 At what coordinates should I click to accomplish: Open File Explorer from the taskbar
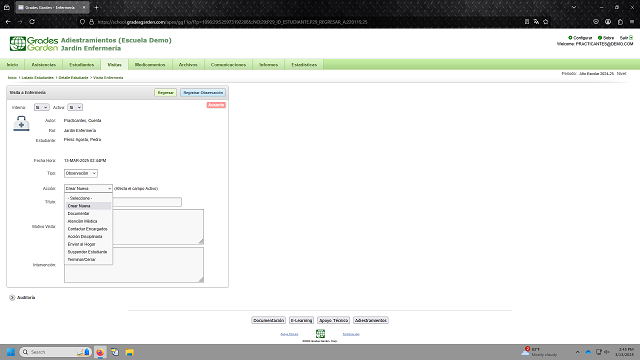(129, 352)
